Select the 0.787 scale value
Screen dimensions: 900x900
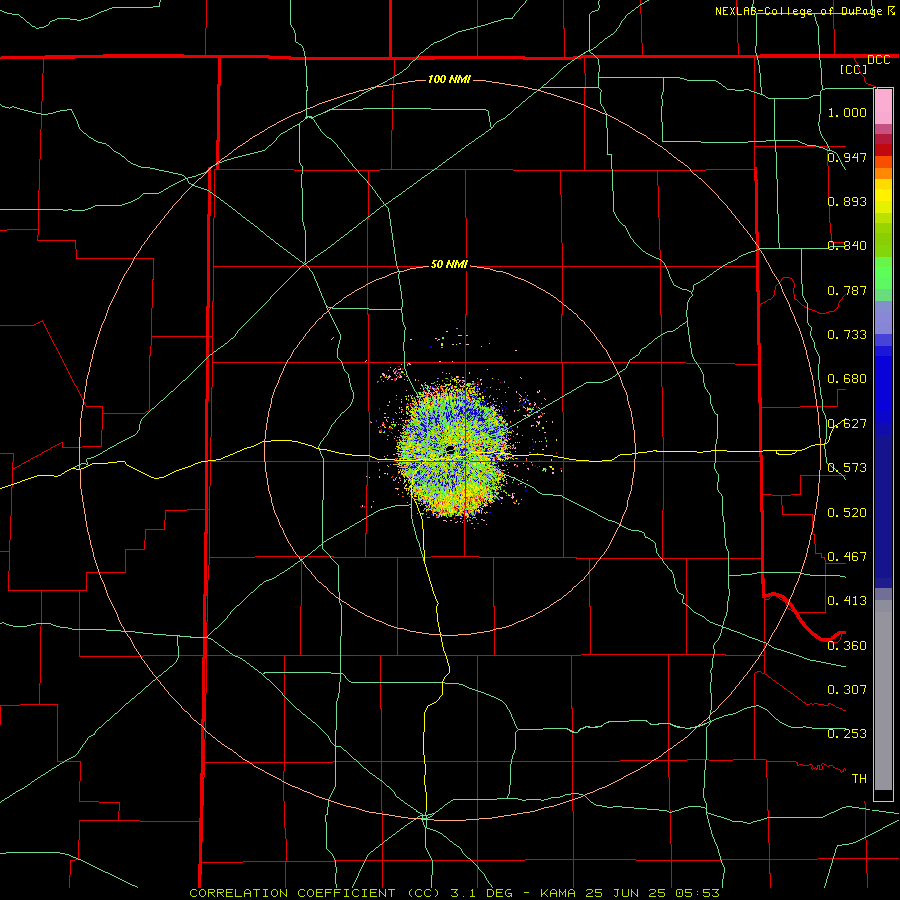[847, 290]
